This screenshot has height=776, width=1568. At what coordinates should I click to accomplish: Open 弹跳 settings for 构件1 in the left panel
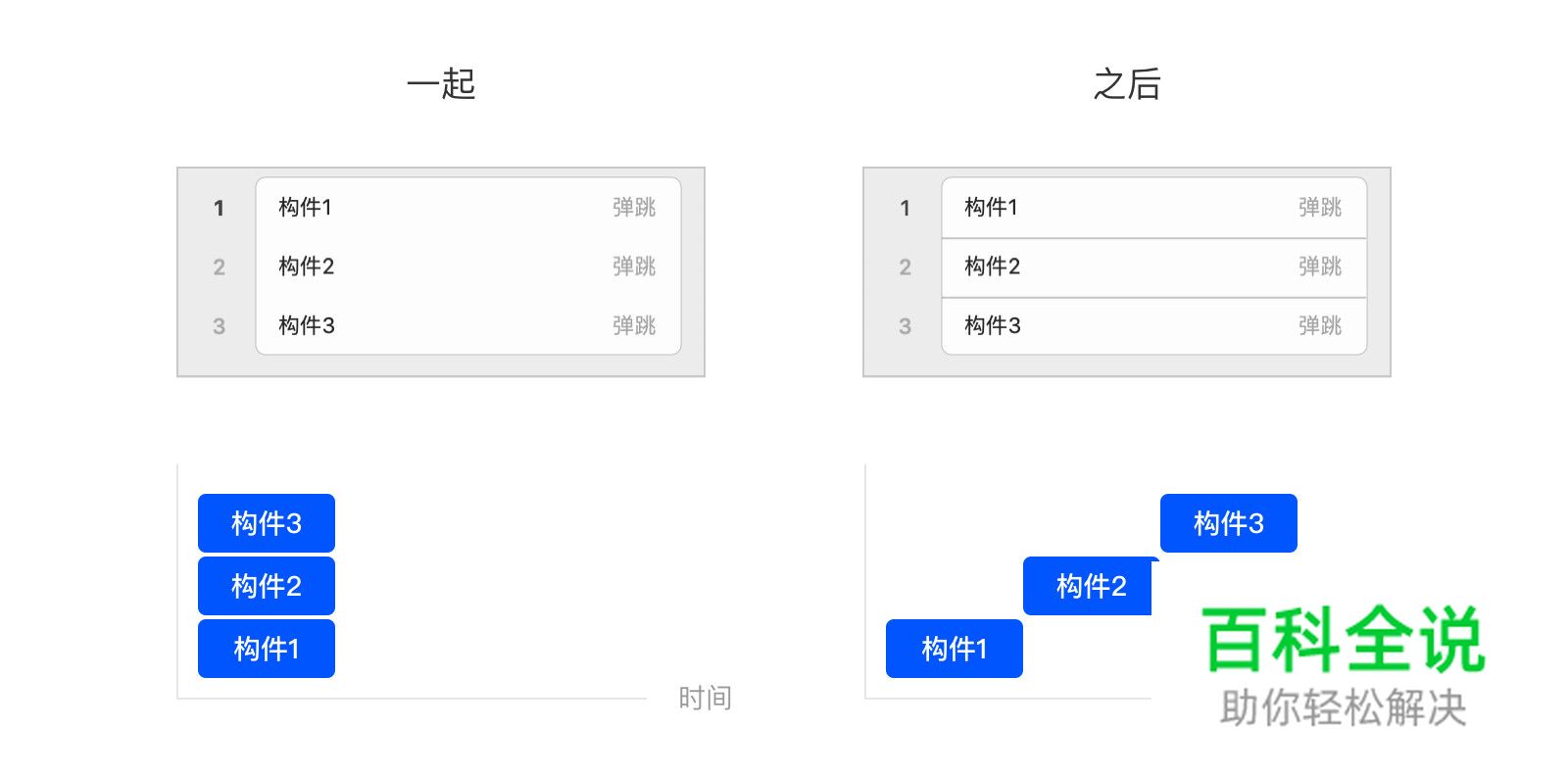[x=633, y=208]
